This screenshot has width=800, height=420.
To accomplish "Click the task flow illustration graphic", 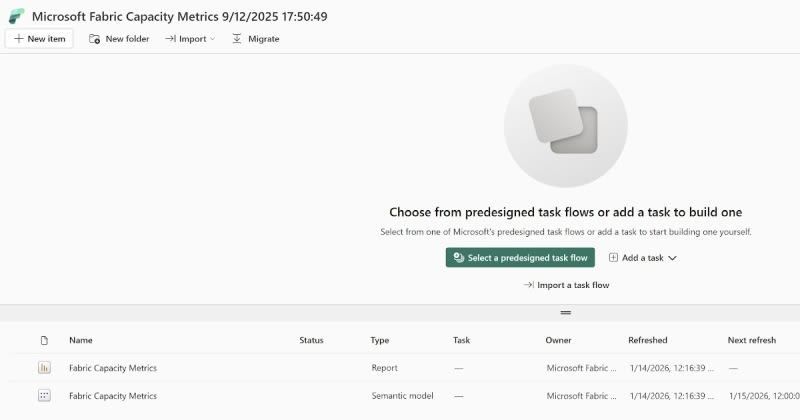I will 565,125.
